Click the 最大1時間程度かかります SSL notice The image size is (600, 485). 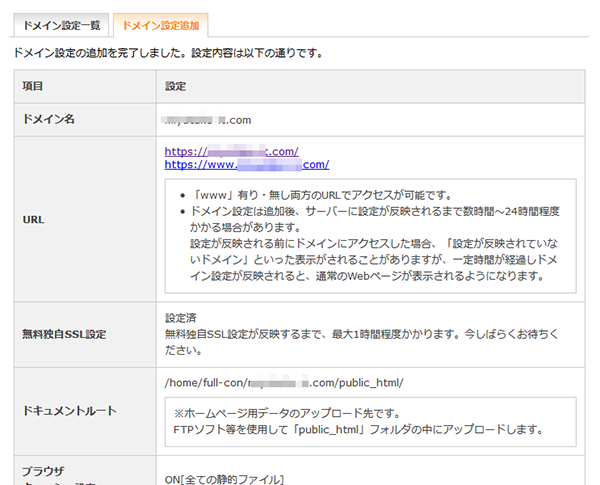(362, 342)
